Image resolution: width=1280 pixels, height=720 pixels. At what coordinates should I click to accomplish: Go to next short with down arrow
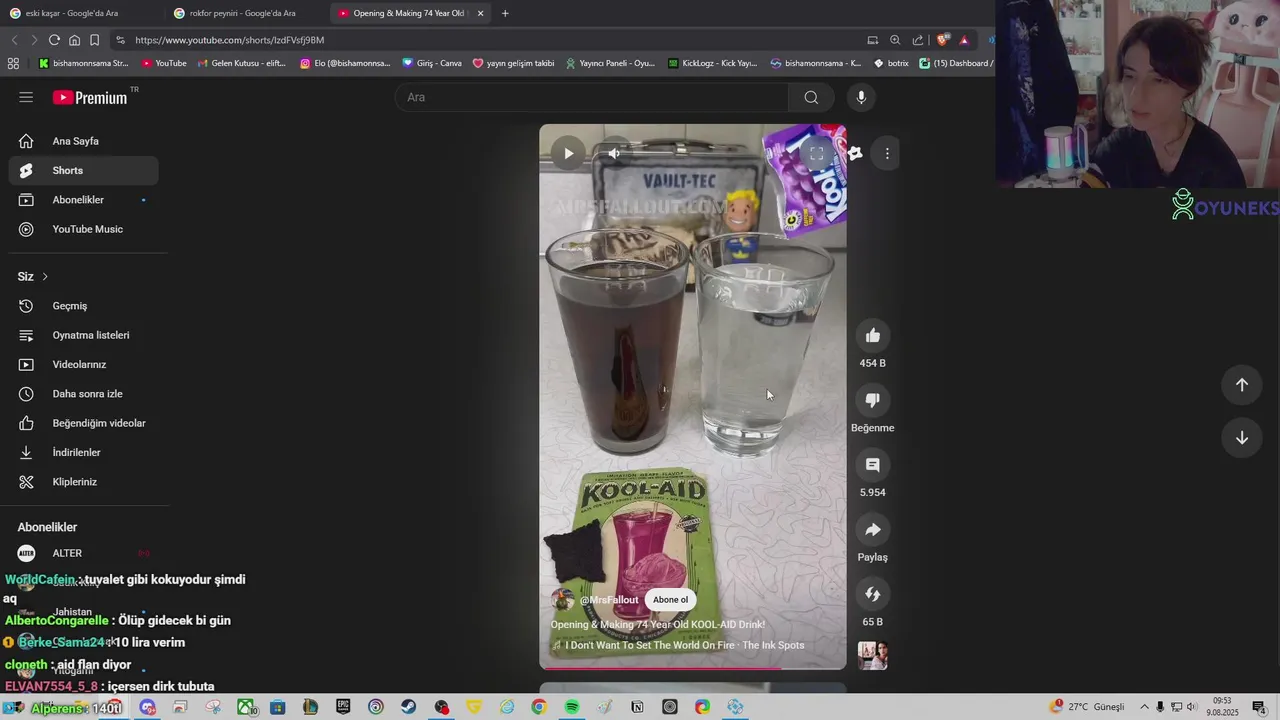[x=1241, y=438]
